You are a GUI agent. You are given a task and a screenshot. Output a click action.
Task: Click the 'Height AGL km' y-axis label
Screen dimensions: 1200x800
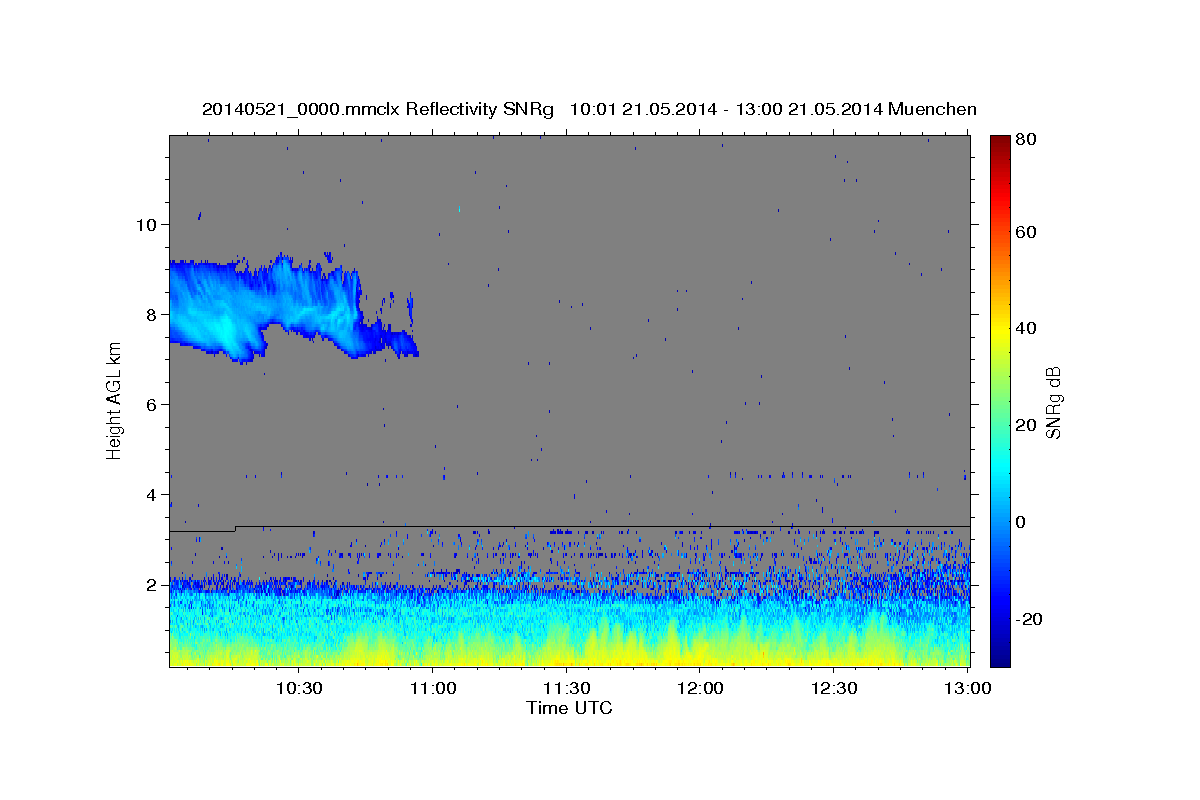[114, 401]
